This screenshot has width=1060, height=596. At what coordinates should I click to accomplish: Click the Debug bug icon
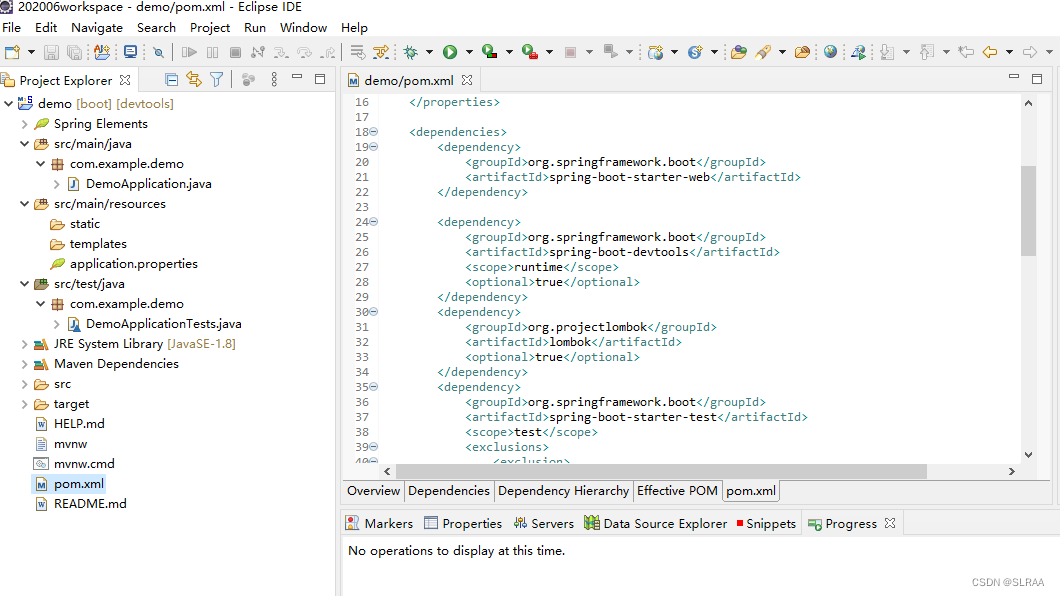(x=410, y=52)
